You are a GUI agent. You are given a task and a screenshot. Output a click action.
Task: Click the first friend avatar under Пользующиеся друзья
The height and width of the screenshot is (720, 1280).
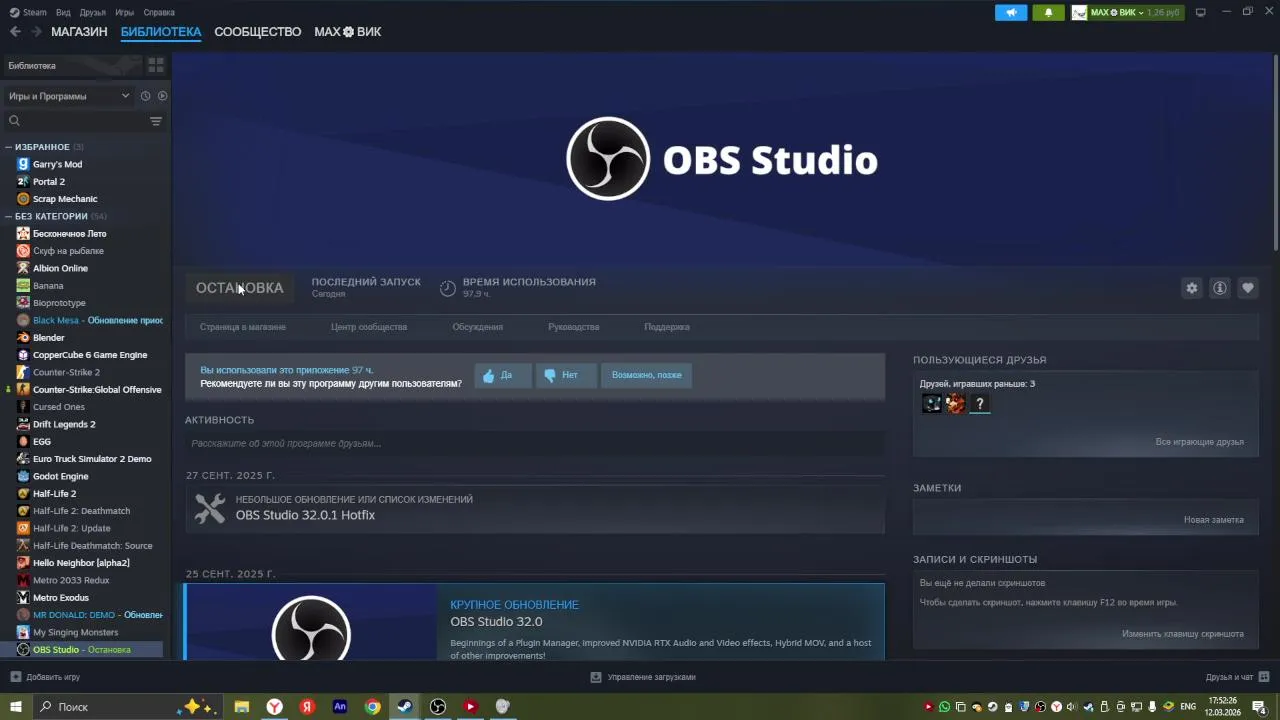[x=932, y=404]
